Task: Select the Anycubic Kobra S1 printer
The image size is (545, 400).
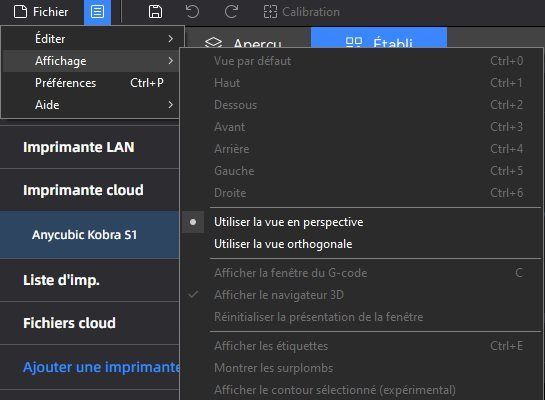Action: 90,235
